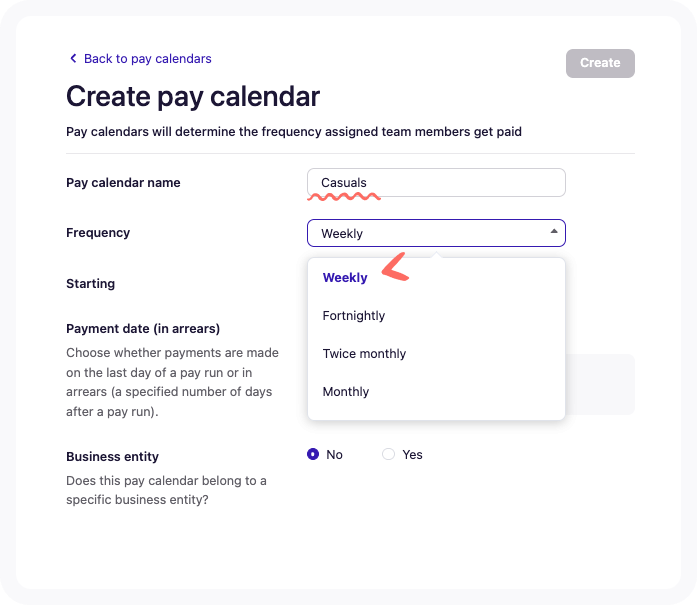The image size is (697, 605).
Task: Select Monthly in the frequency menu
Action: click(346, 392)
